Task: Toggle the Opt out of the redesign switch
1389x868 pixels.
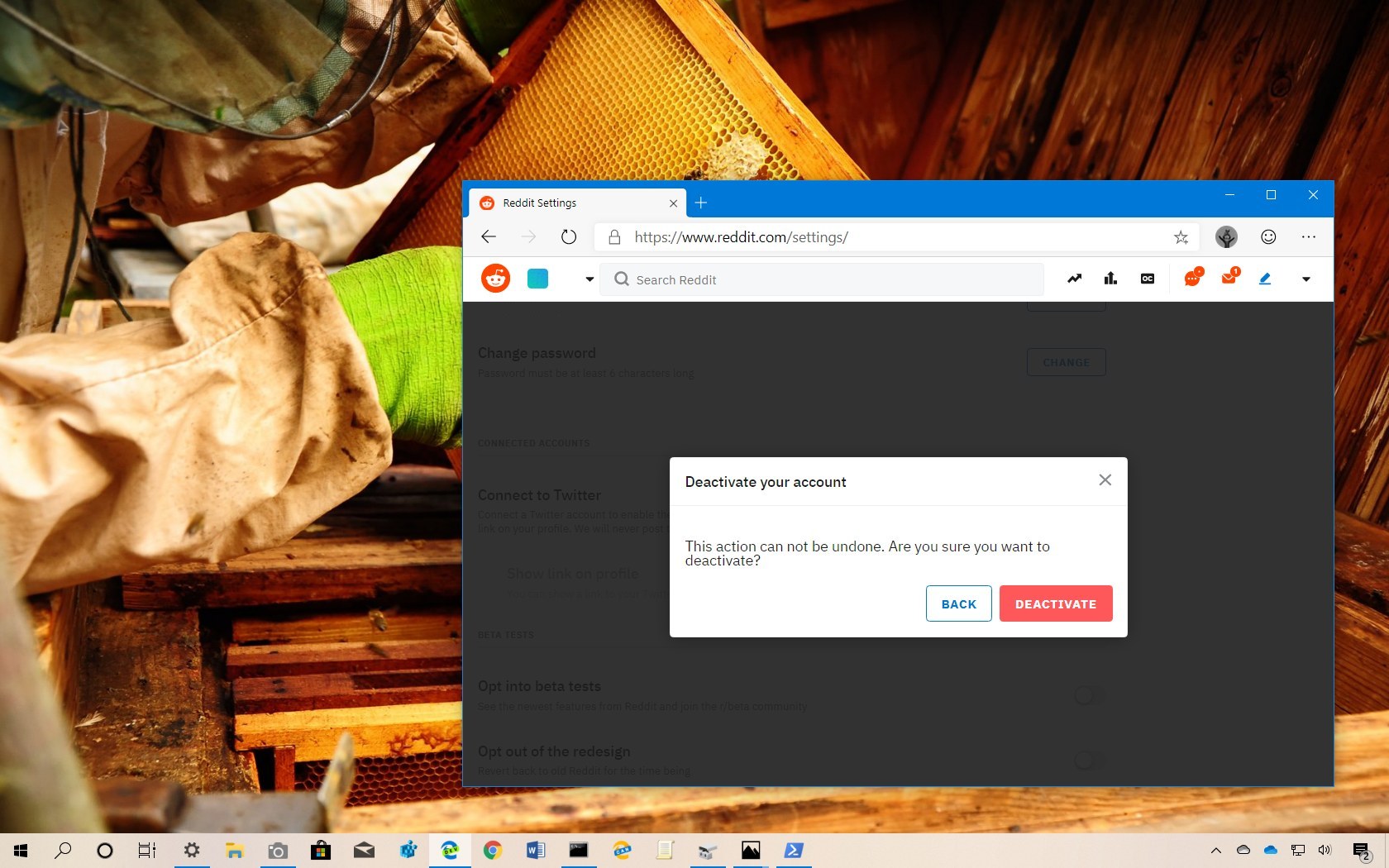Action: click(x=1088, y=760)
